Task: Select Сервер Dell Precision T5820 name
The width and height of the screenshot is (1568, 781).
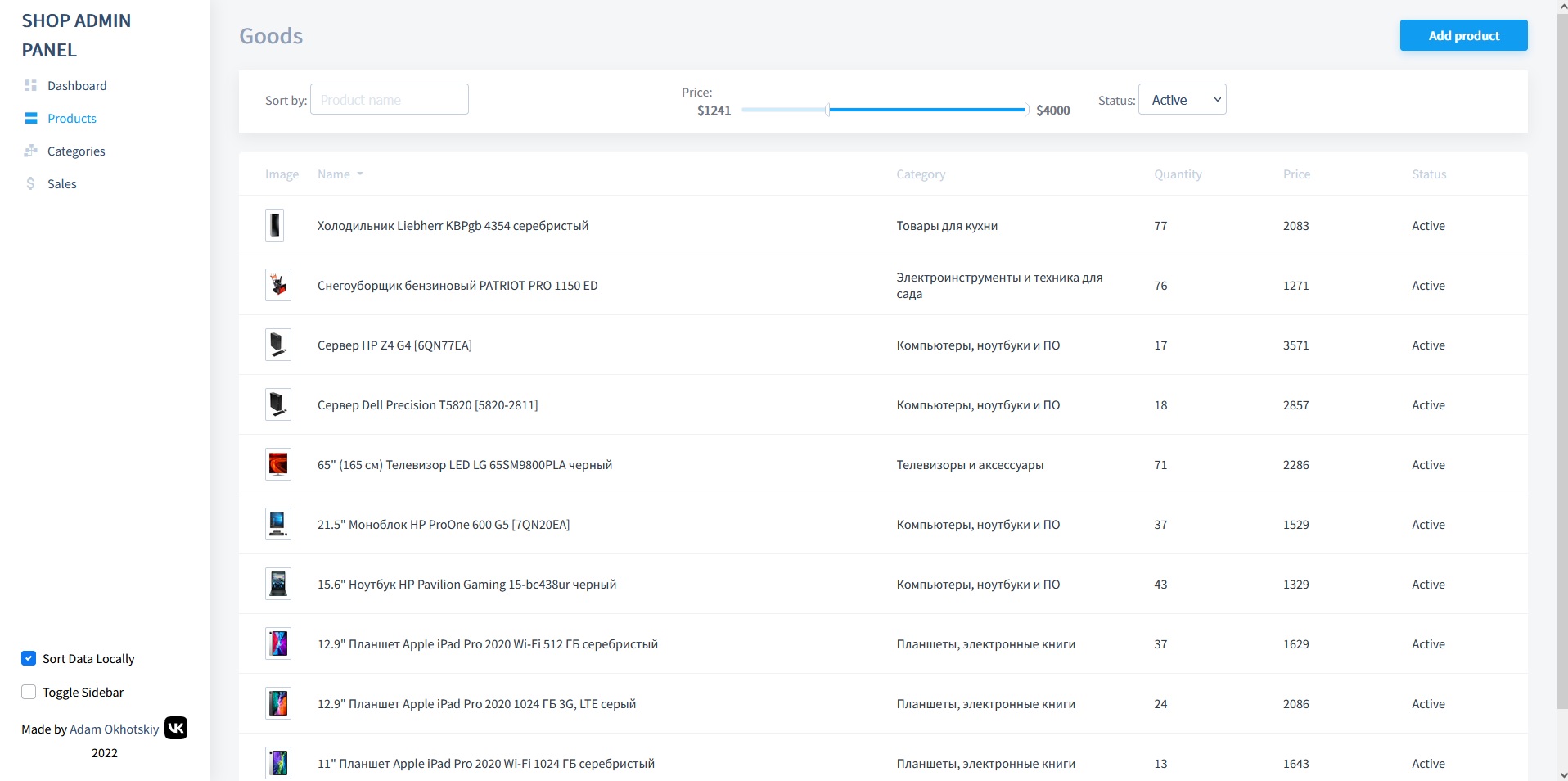Action: [x=427, y=405]
